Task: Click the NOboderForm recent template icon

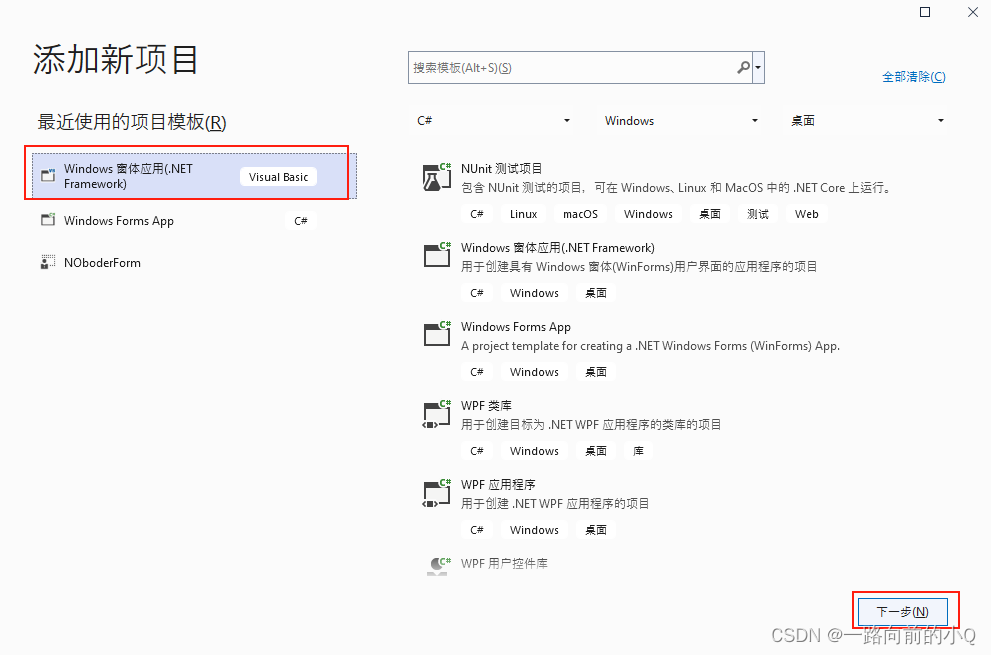Action: [x=48, y=262]
